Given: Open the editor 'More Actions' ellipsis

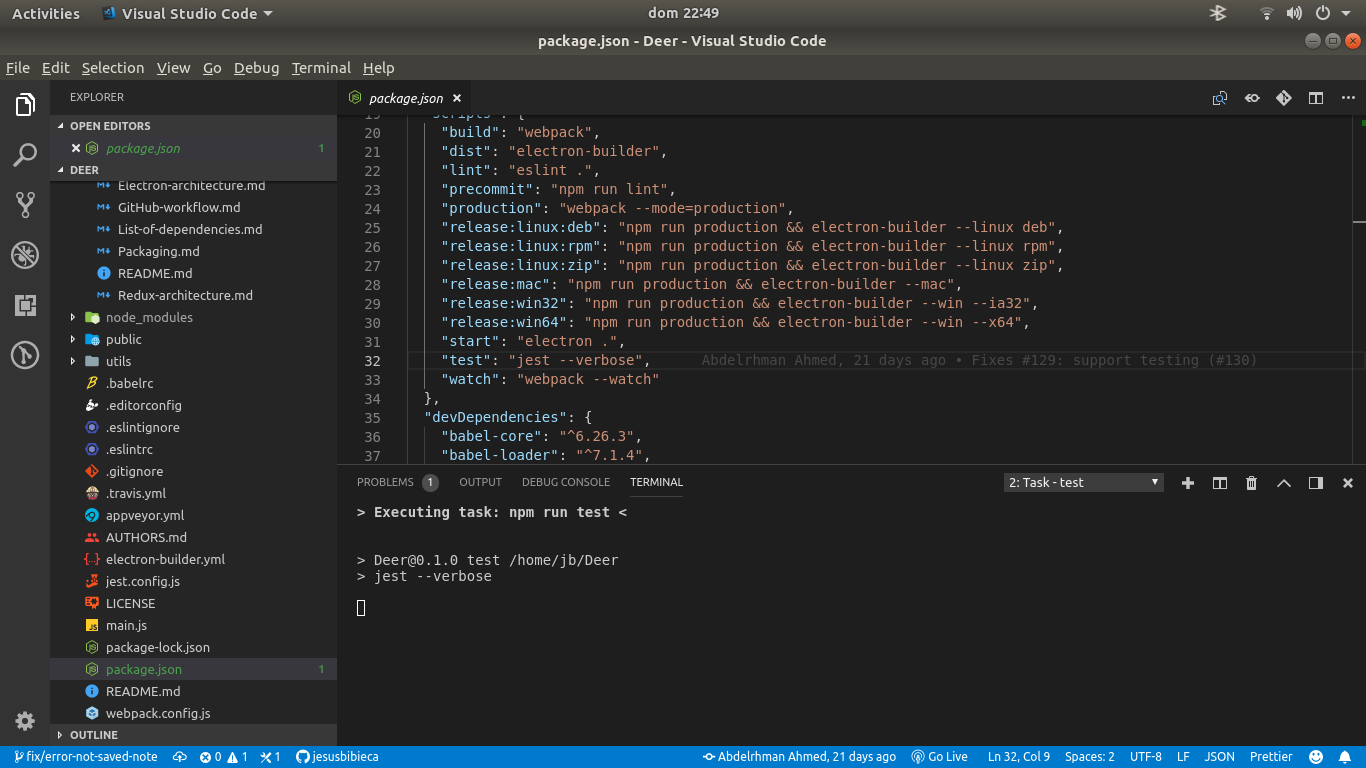Looking at the screenshot, I should pos(1348,98).
